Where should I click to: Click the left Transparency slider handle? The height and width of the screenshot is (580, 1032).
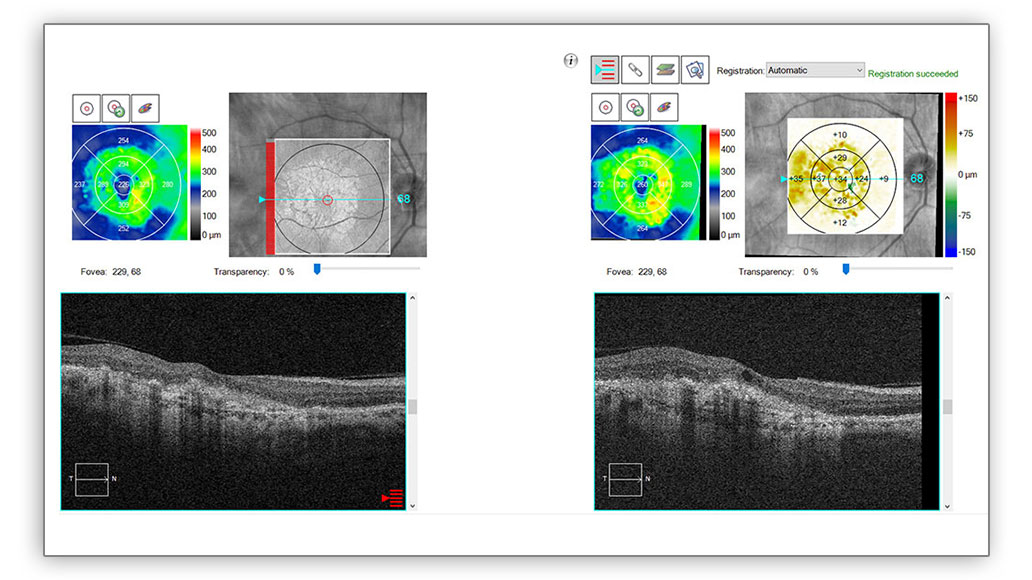pyautogui.click(x=317, y=268)
